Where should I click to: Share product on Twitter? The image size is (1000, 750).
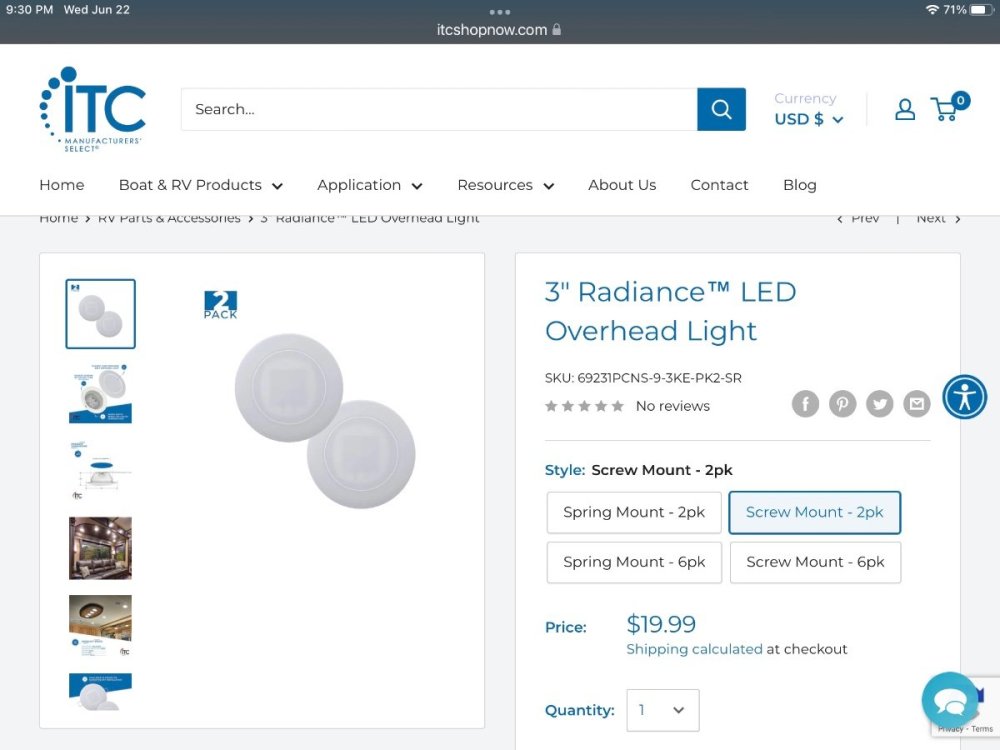(x=879, y=404)
